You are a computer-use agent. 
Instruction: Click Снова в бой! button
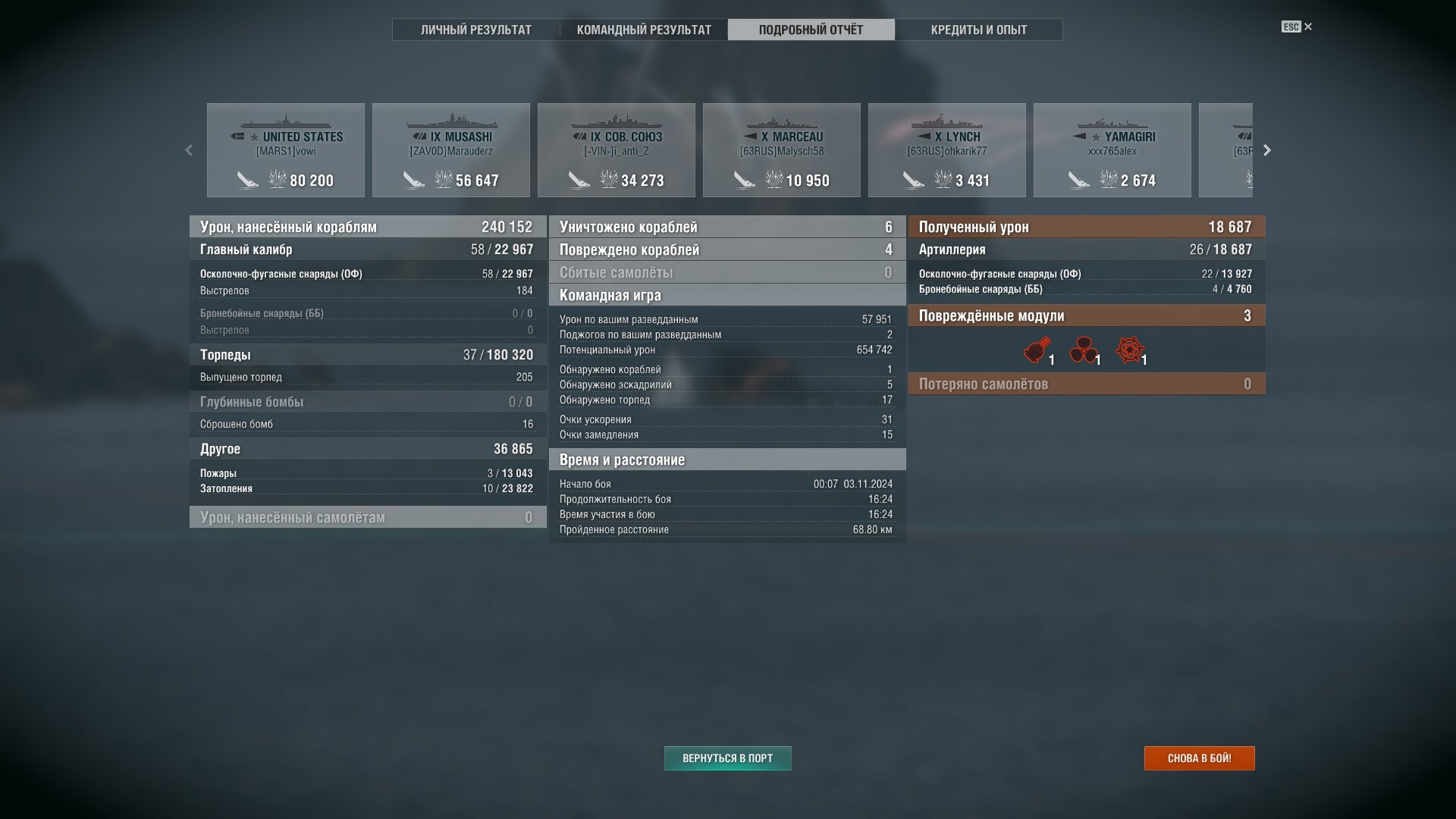click(x=1200, y=758)
